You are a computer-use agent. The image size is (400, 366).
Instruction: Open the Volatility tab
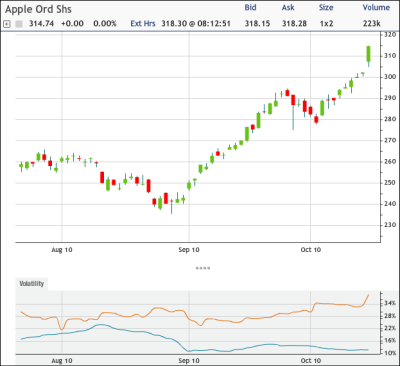32,284
